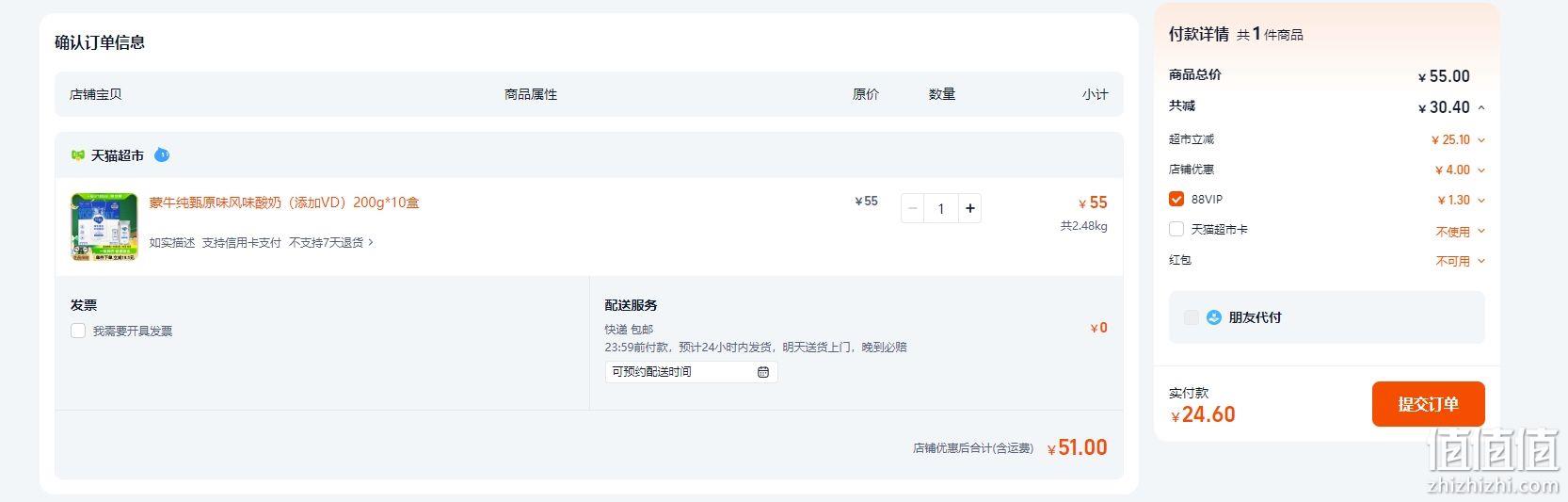Image resolution: width=1568 pixels, height=502 pixels.
Task: Click the 配送服务 section heading
Action: (632, 305)
